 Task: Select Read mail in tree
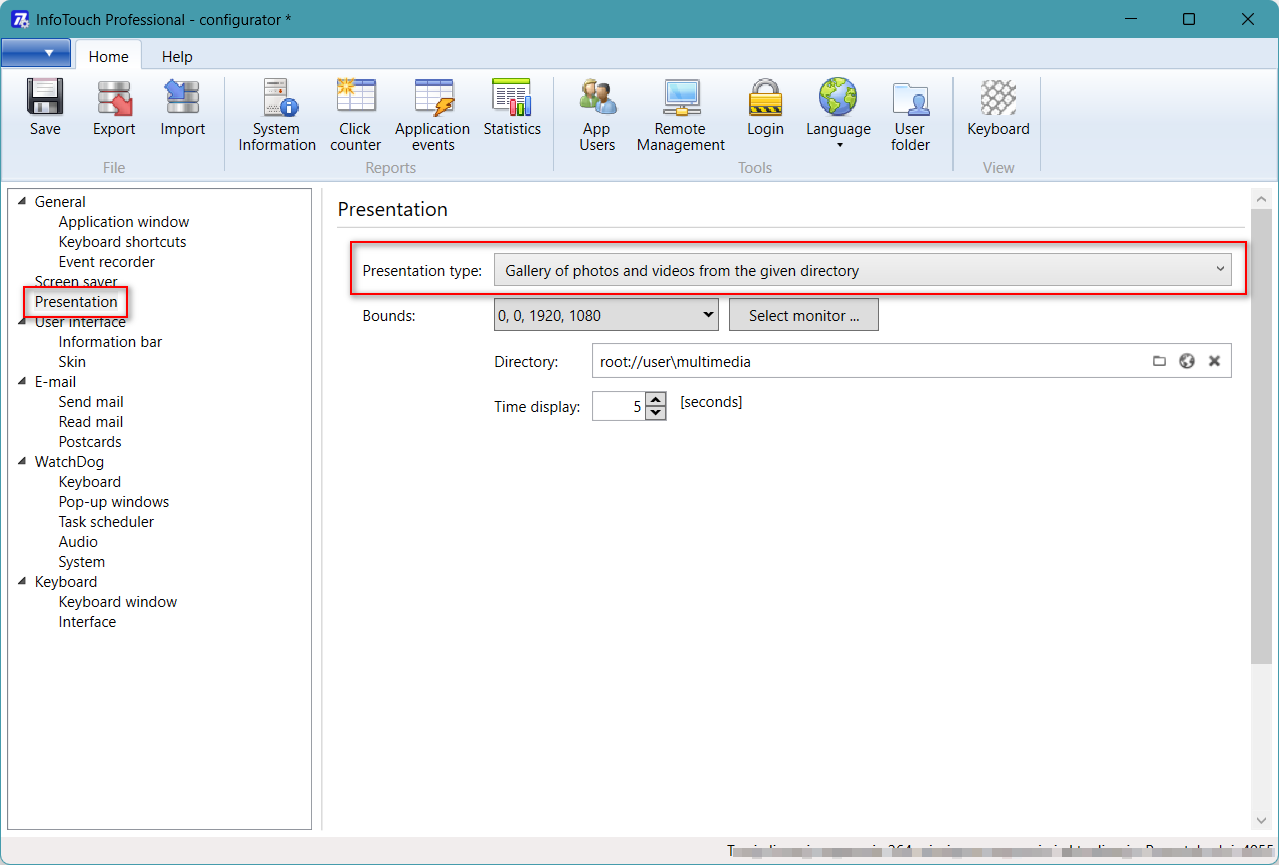91,421
